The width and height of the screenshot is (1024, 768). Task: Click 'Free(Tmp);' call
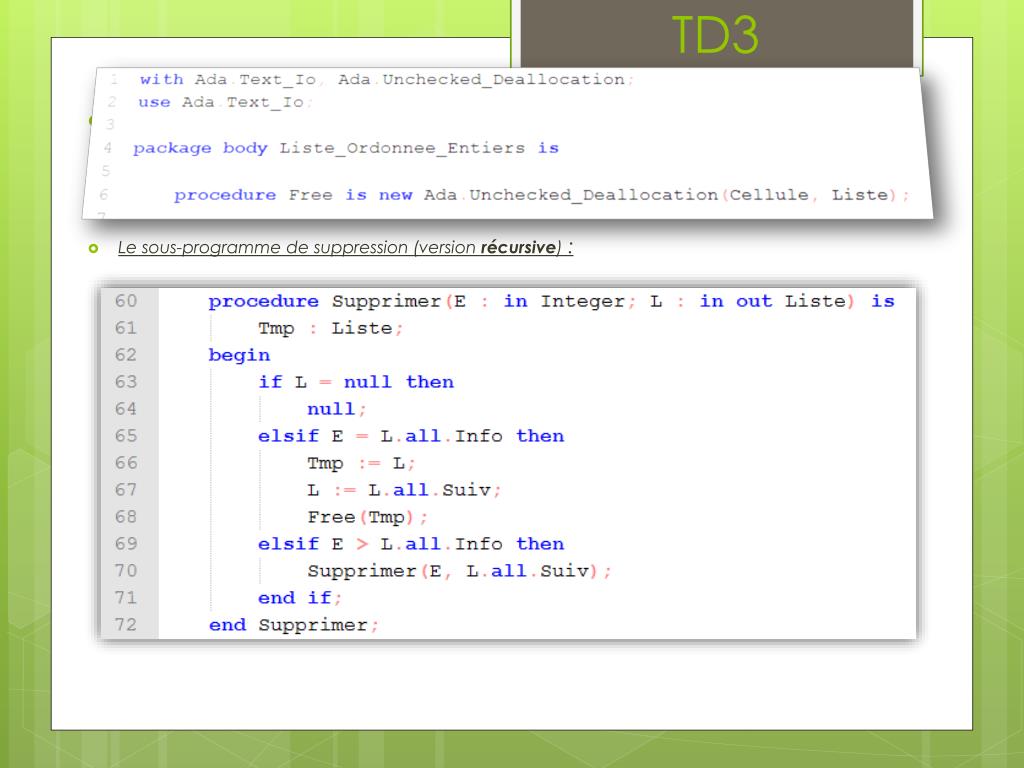pos(368,518)
